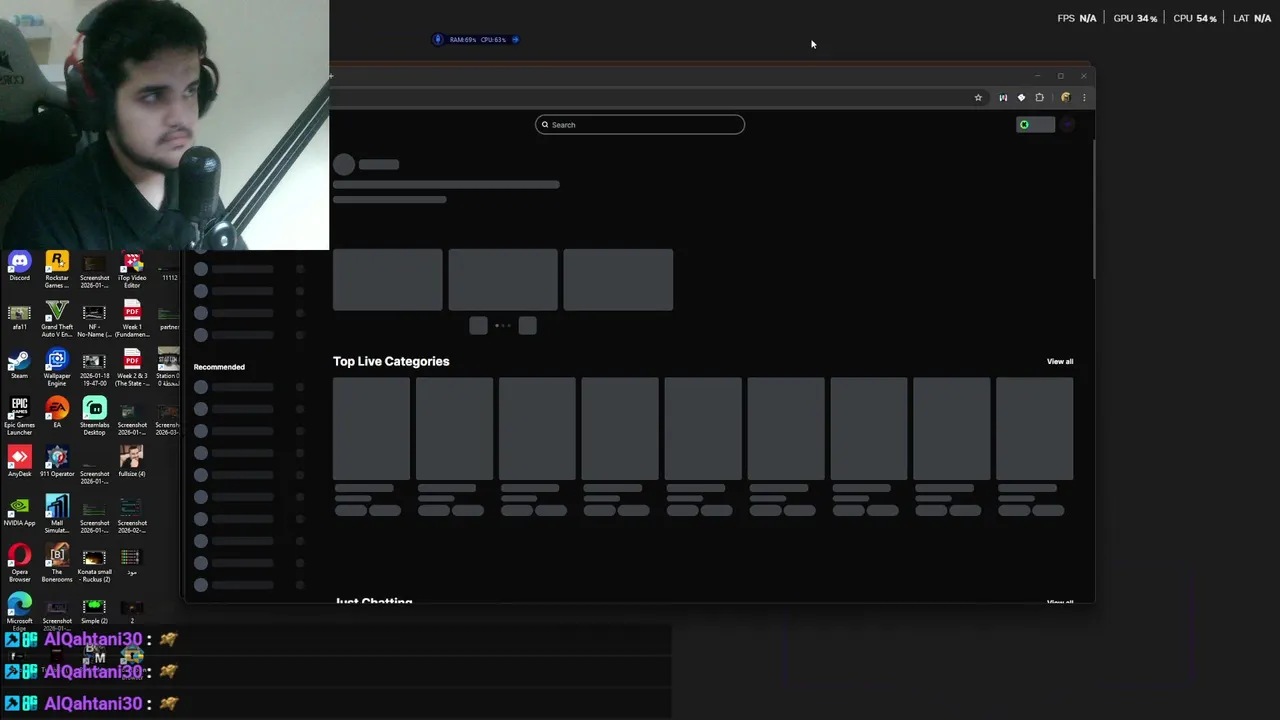Open iTop Video Editor shortcut
The width and height of the screenshot is (1280, 720).
[x=132, y=269]
